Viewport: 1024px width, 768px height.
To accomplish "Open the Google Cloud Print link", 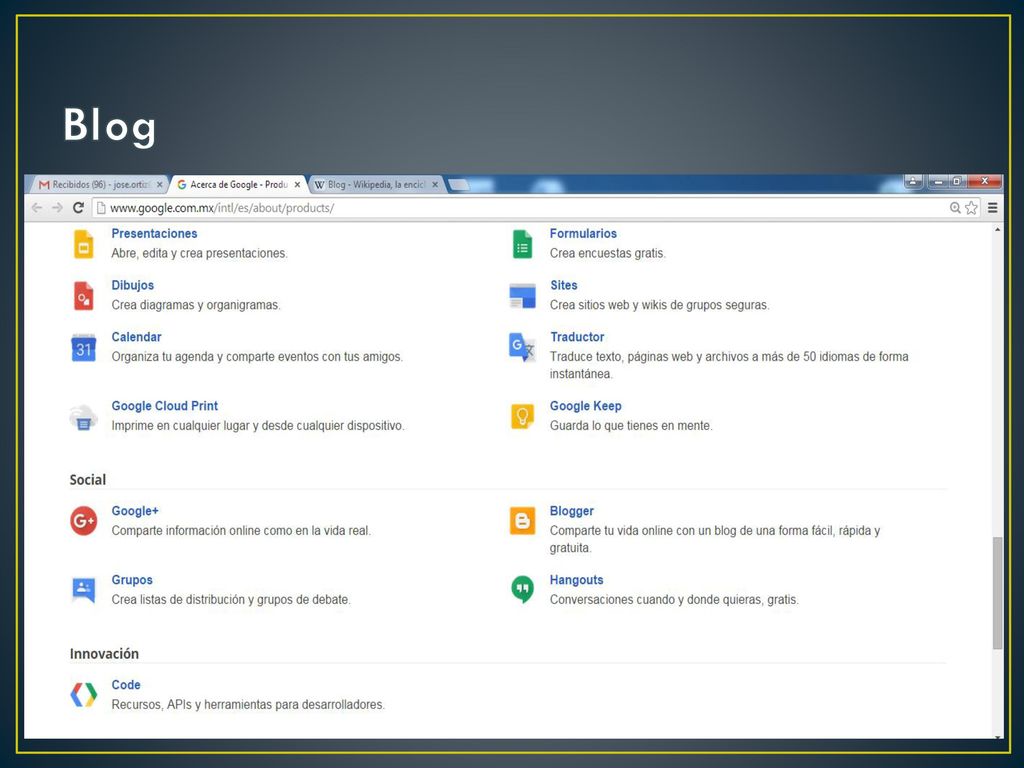I will point(165,406).
